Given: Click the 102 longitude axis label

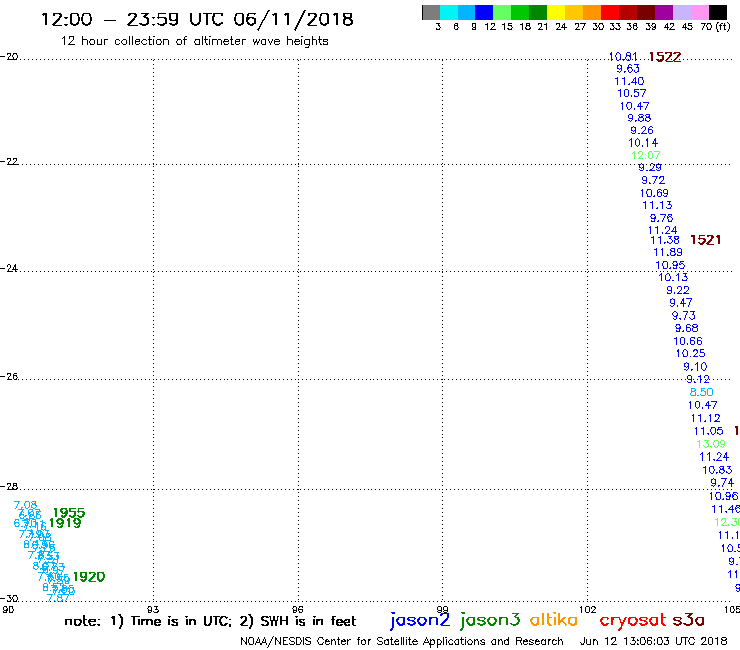Looking at the screenshot, I should coord(587,609).
